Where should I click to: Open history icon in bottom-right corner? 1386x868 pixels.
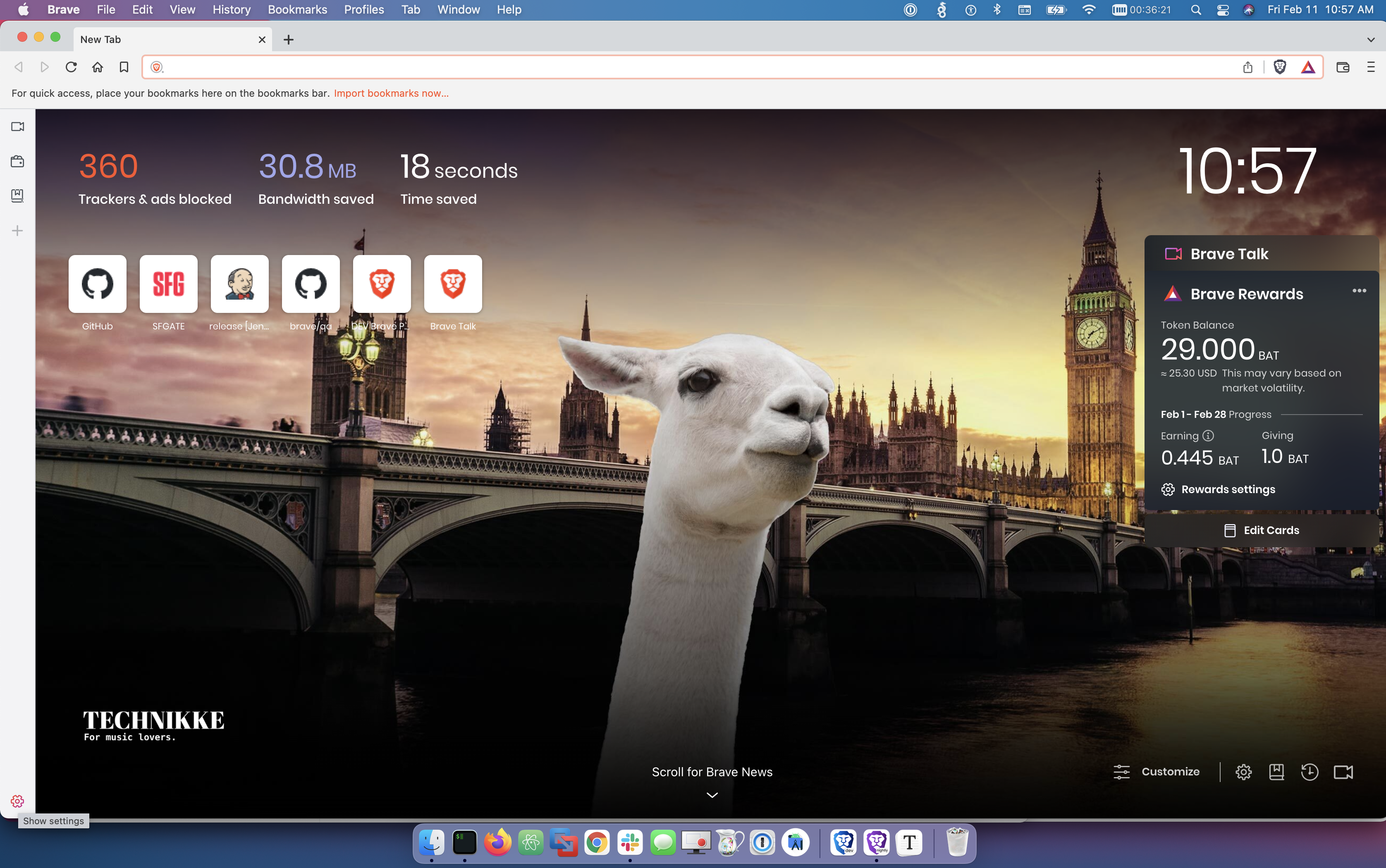pos(1309,772)
